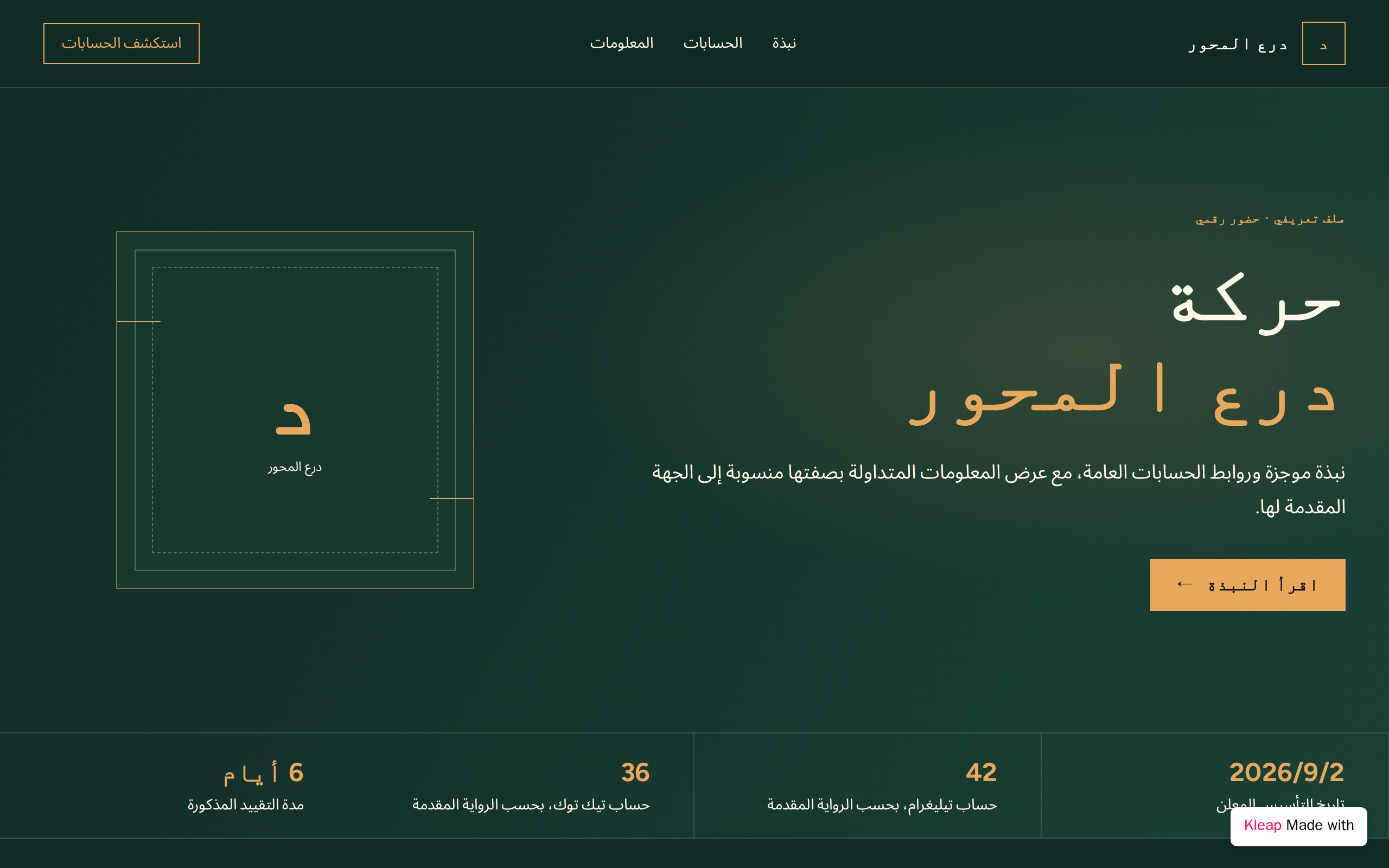Click the د logo box in header
1389x868 pixels.
tap(1323, 43)
